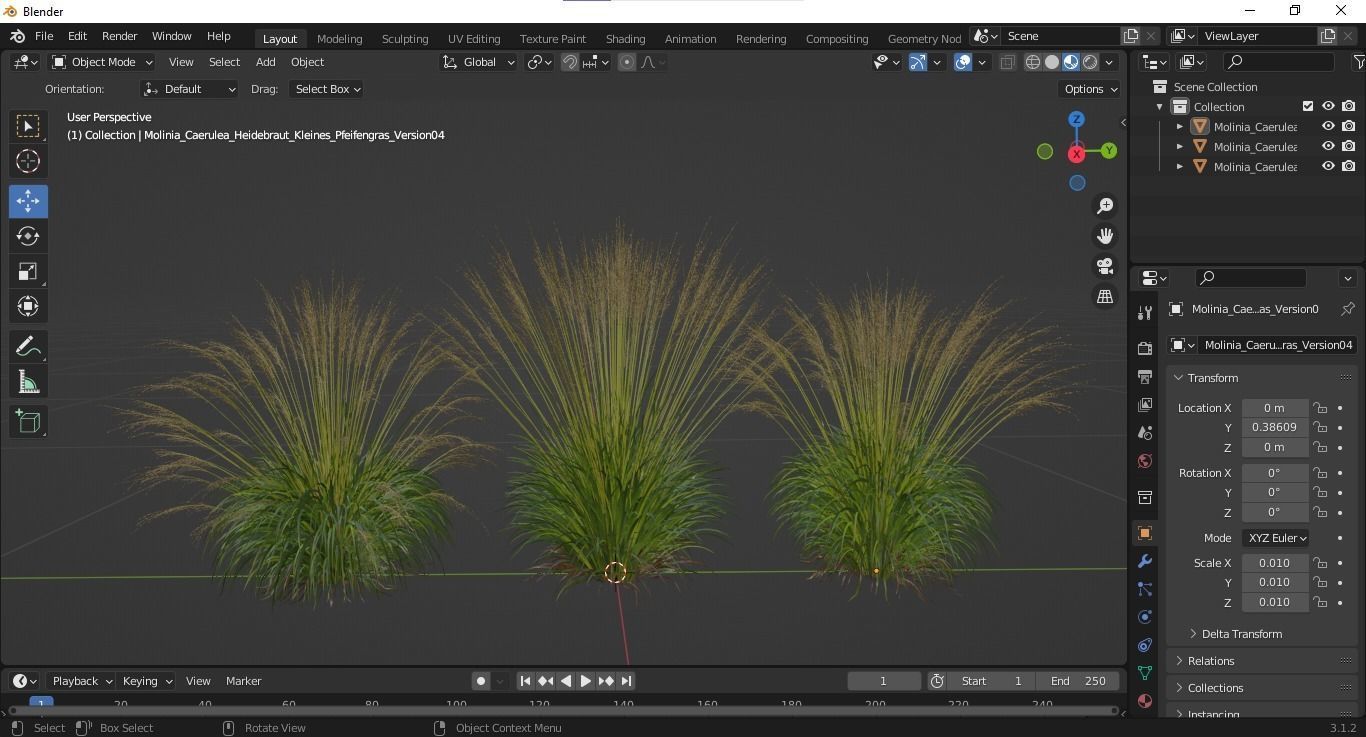Toggle X-ray mode button
1366x737 pixels.
[1007, 62]
